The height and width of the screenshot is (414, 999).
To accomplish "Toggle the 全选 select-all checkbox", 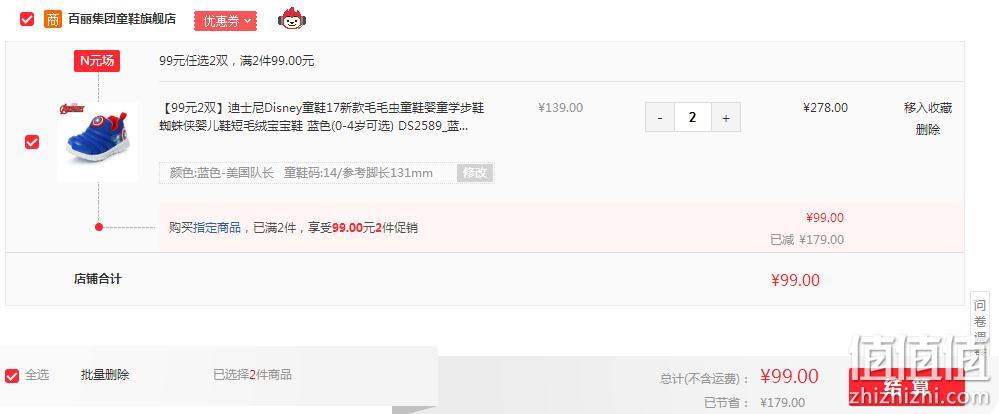I will [x=11, y=375].
